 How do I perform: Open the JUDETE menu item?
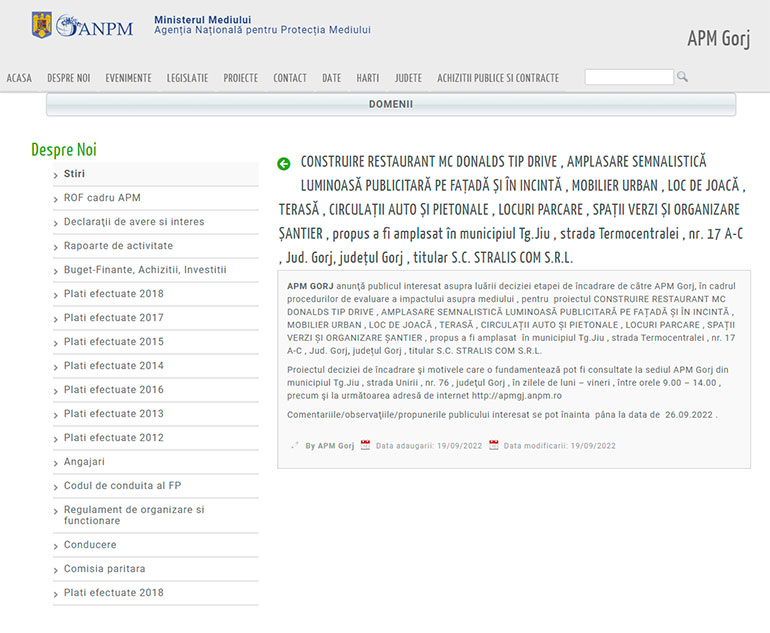click(x=408, y=78)
